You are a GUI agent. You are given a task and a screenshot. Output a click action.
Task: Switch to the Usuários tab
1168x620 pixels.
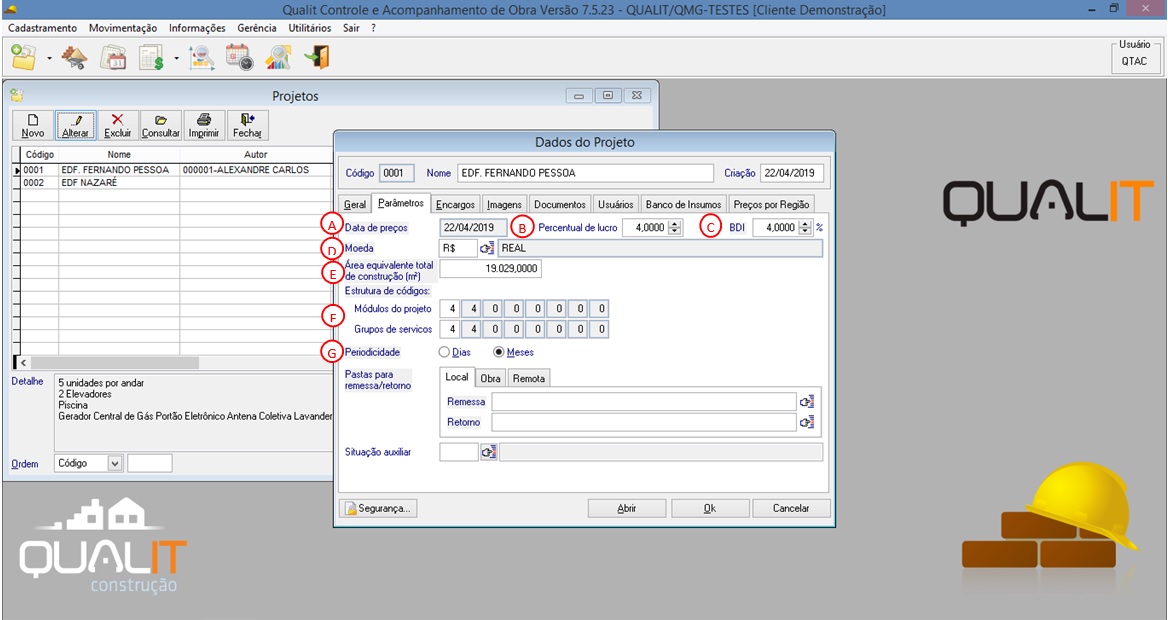[x=616, y=204]
